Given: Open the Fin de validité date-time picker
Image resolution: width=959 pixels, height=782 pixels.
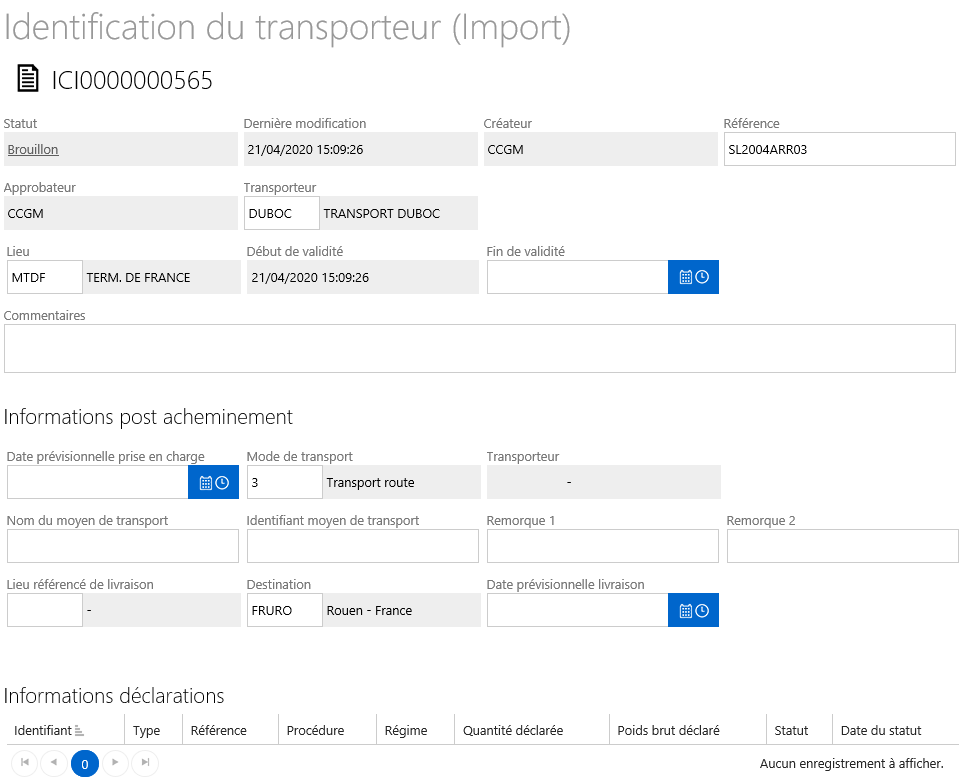Looking at the screenshot, I should [x=693, y=277].
